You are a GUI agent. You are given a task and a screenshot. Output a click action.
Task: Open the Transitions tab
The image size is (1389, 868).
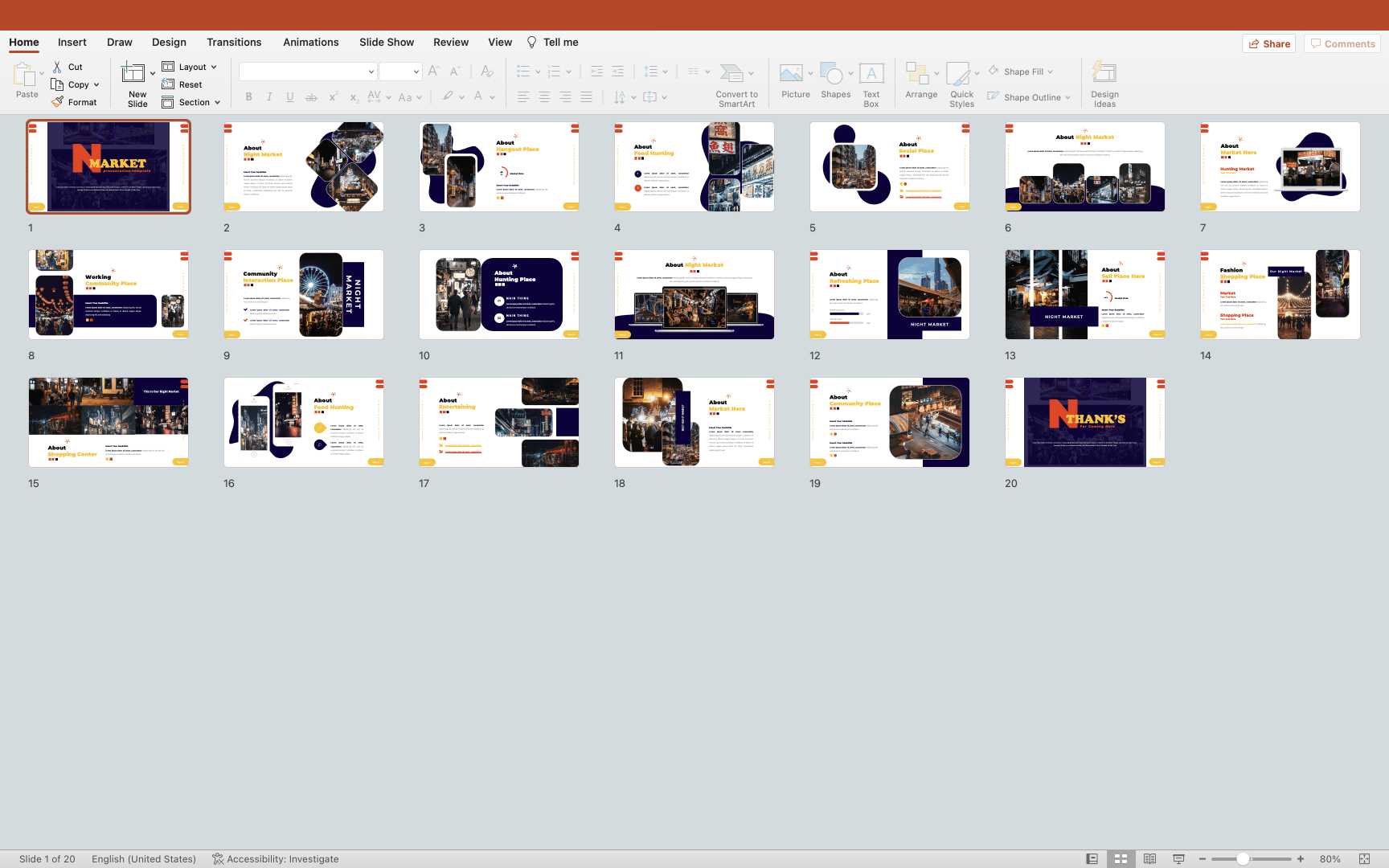pyautogui.click(x=234, y=42)
